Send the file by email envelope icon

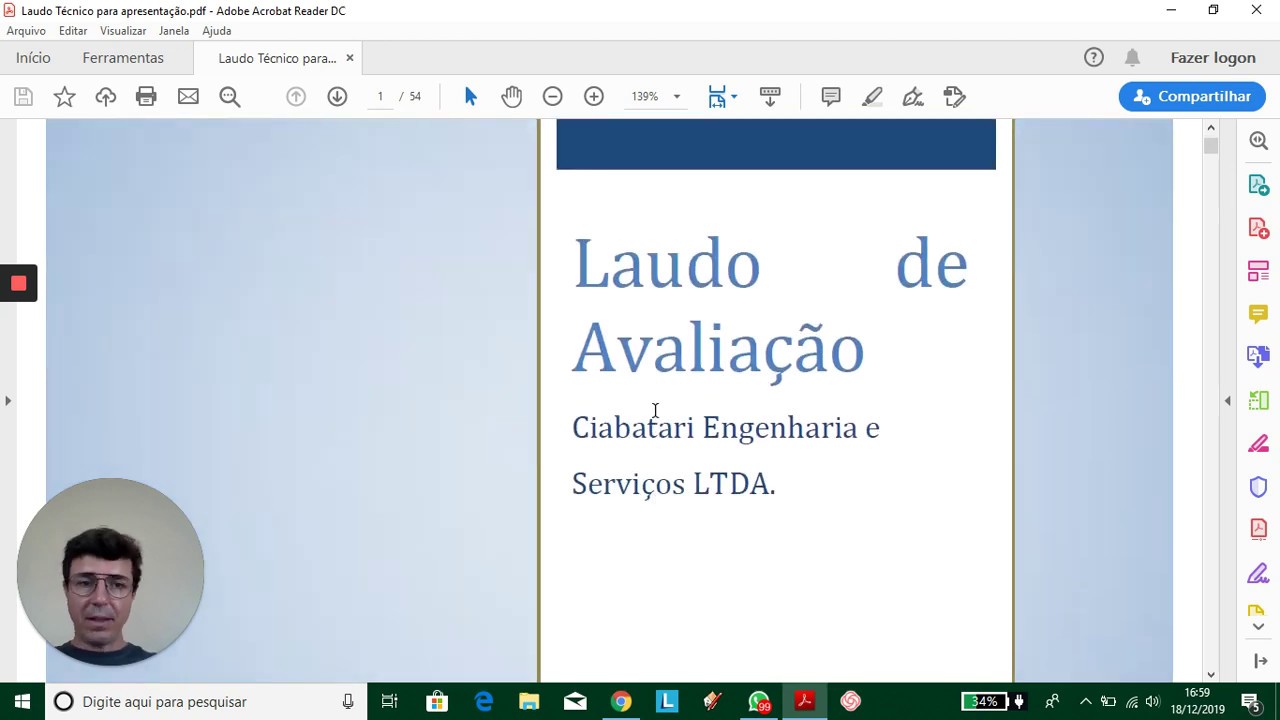click(x=188, y=97)
